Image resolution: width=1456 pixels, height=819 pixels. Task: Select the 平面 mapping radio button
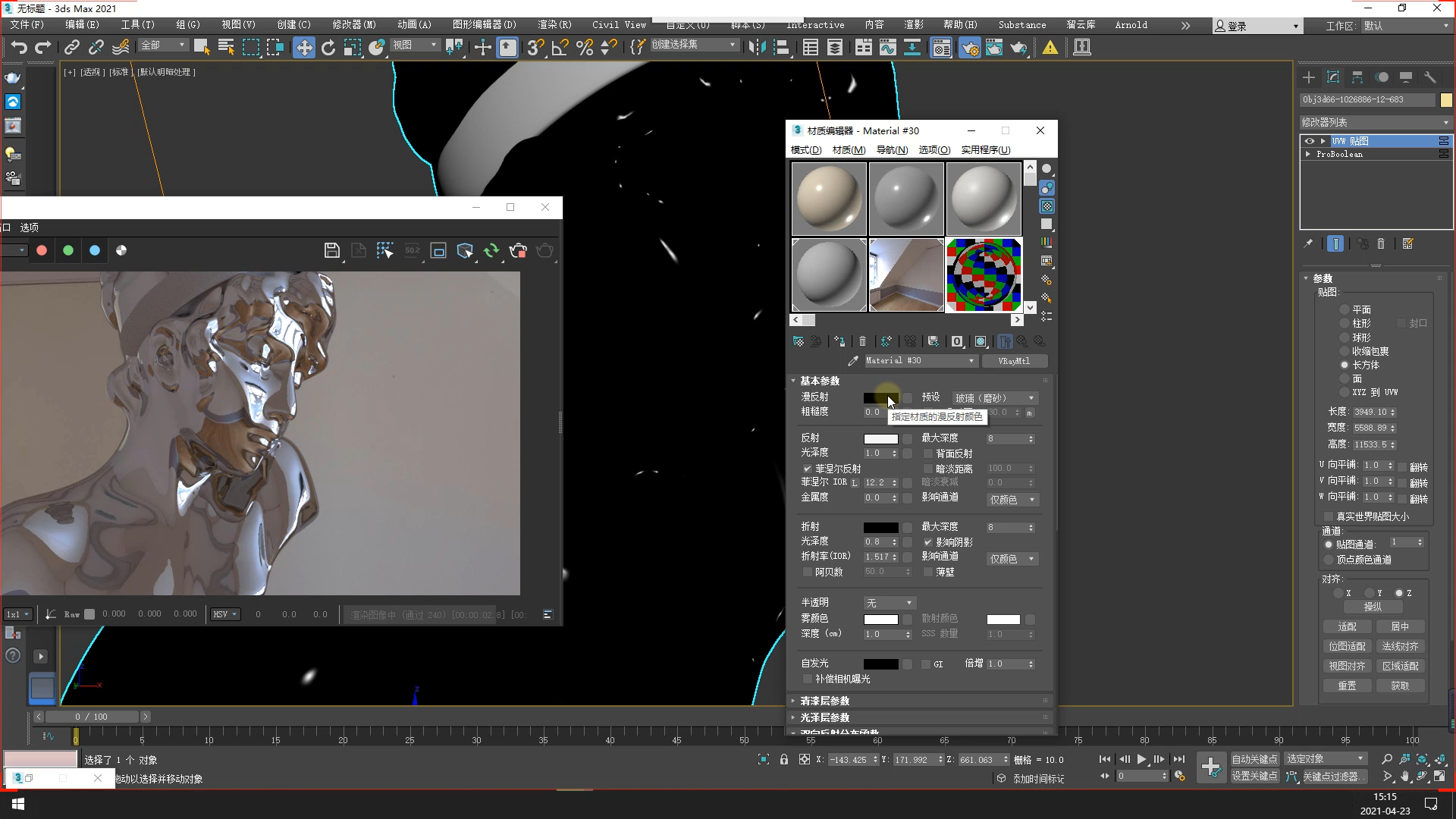(1345, 309)
